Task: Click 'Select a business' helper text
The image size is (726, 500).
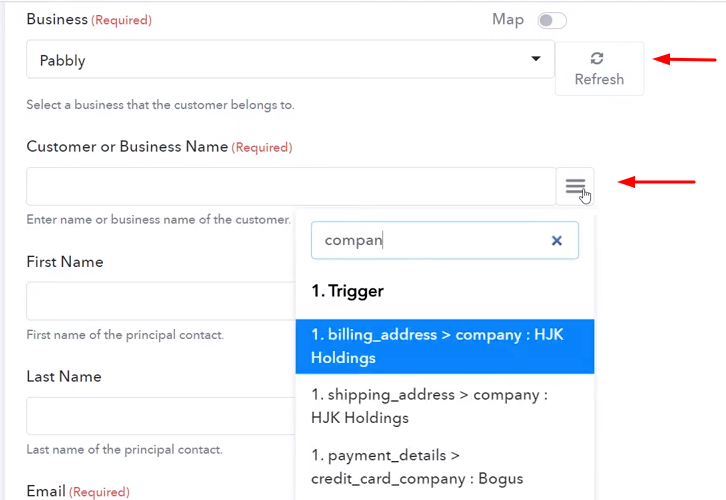Action: click(160, 105)
